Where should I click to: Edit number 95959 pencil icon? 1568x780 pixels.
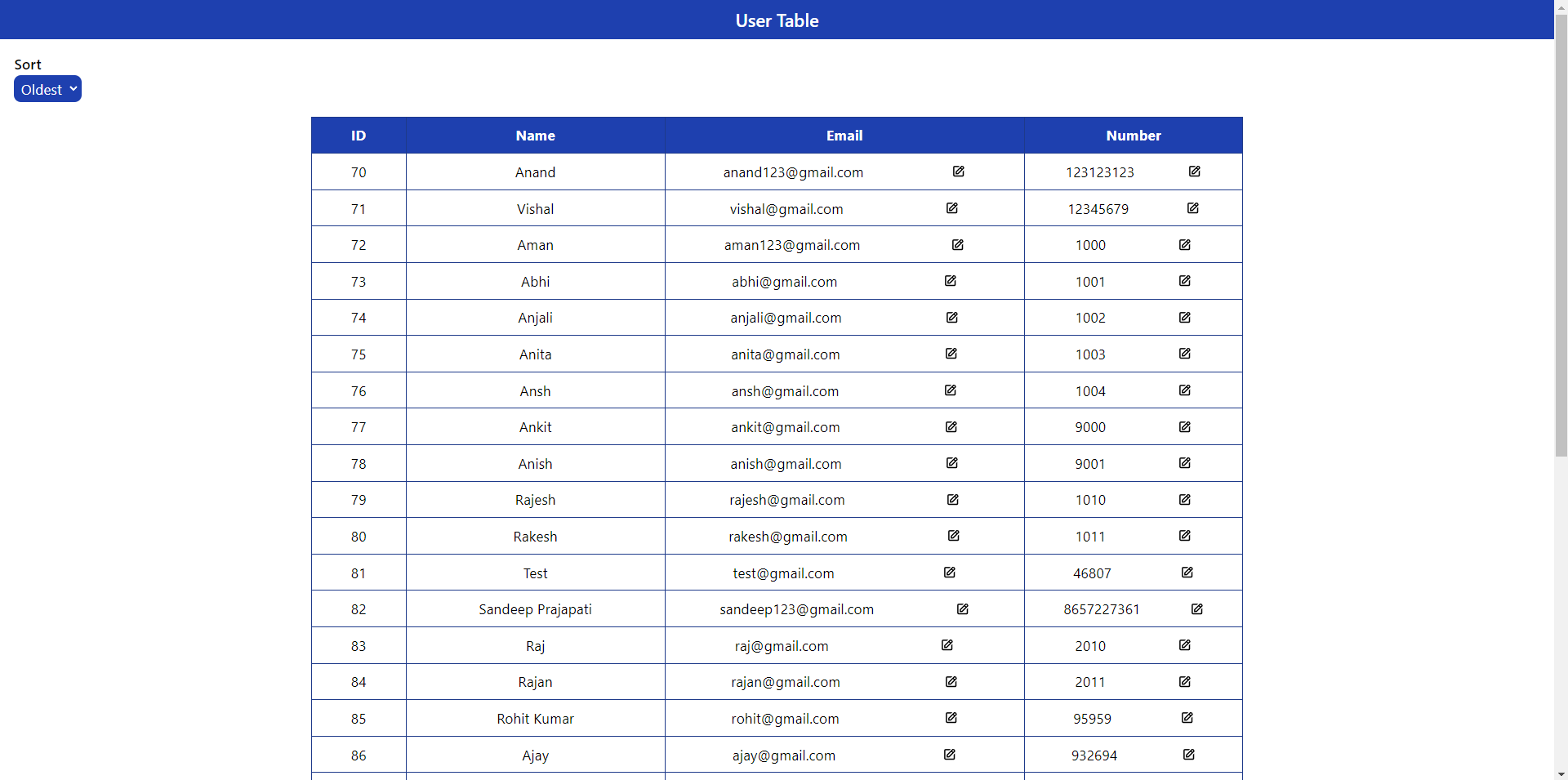(1187, 718)
